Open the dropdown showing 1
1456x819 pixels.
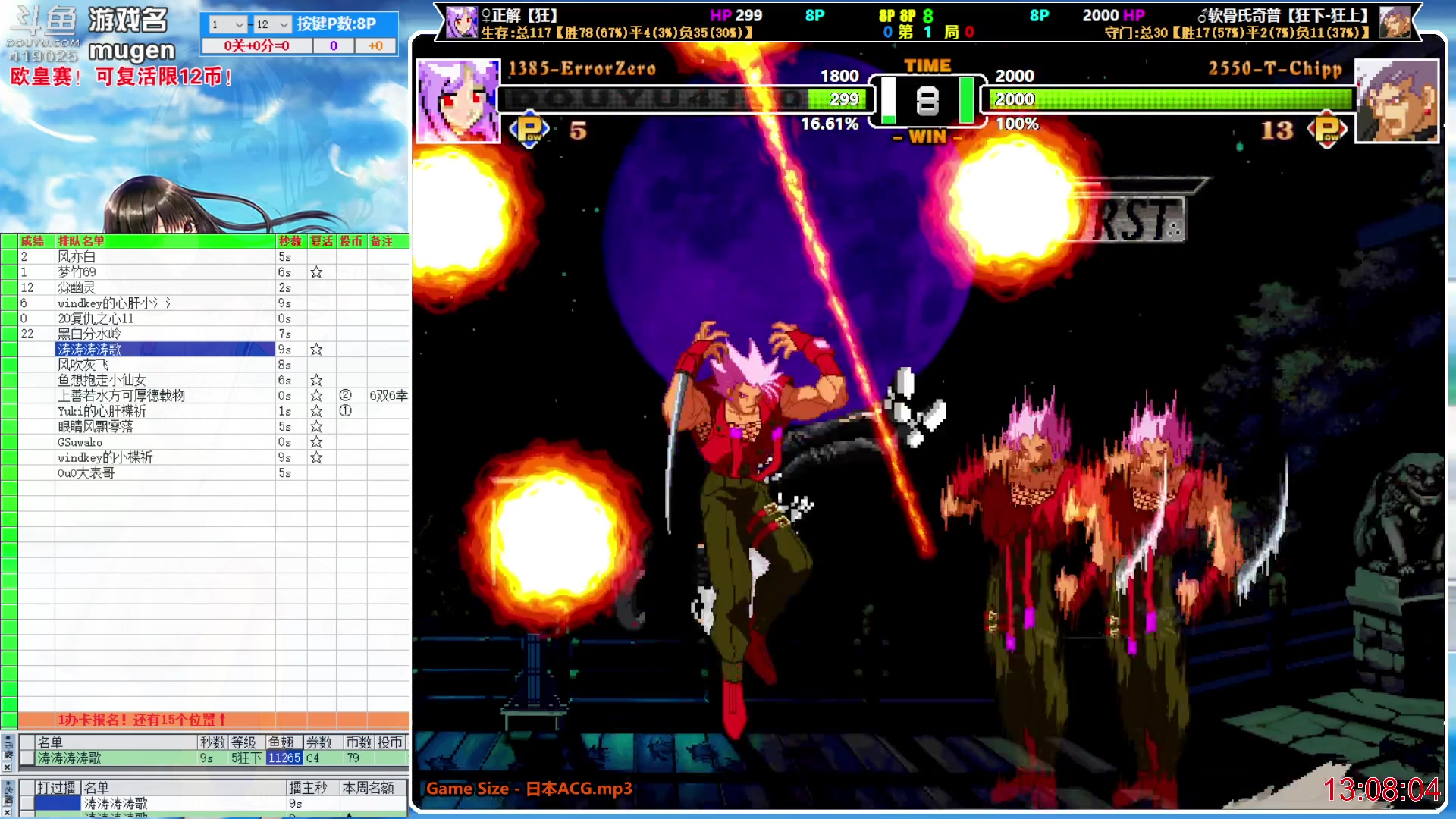coord(227,24)
